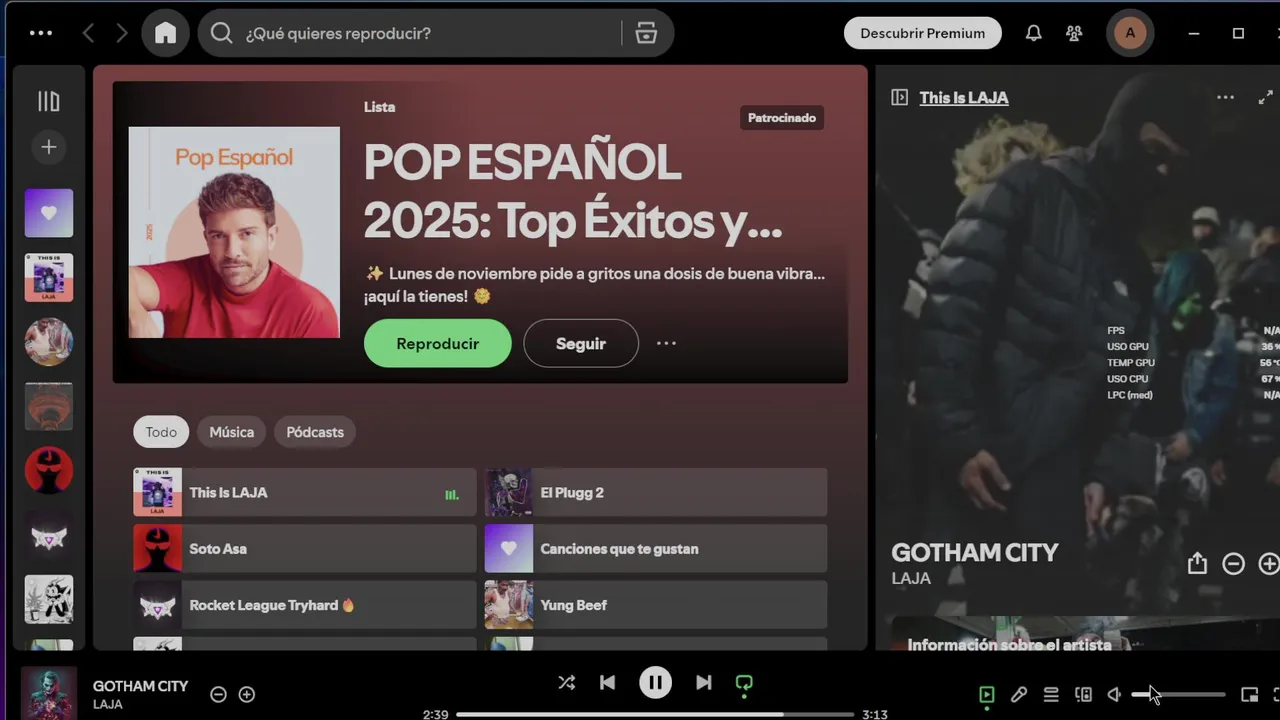
Task: Select the Música filter chip
Action: click(x=232, y=432)
